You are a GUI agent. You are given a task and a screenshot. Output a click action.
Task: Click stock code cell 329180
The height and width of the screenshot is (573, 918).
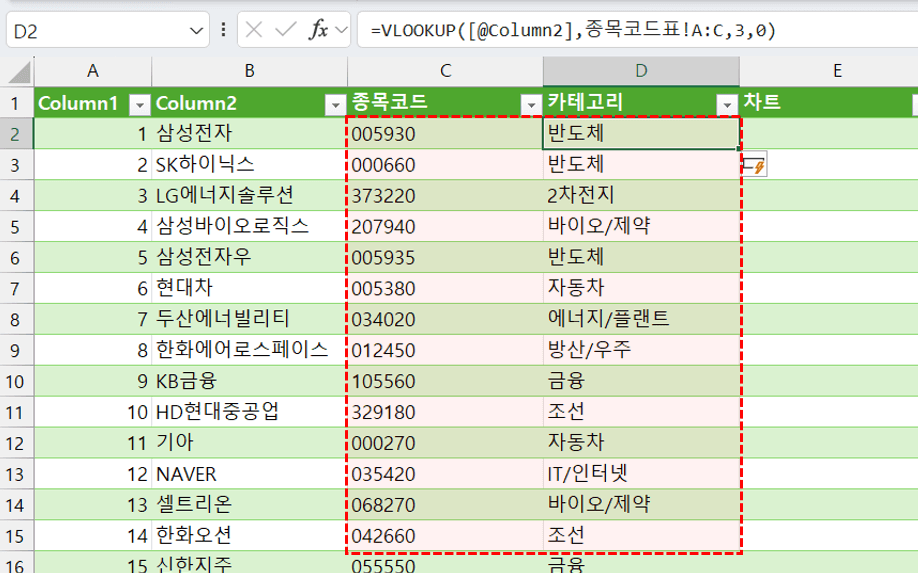[446, 413]
